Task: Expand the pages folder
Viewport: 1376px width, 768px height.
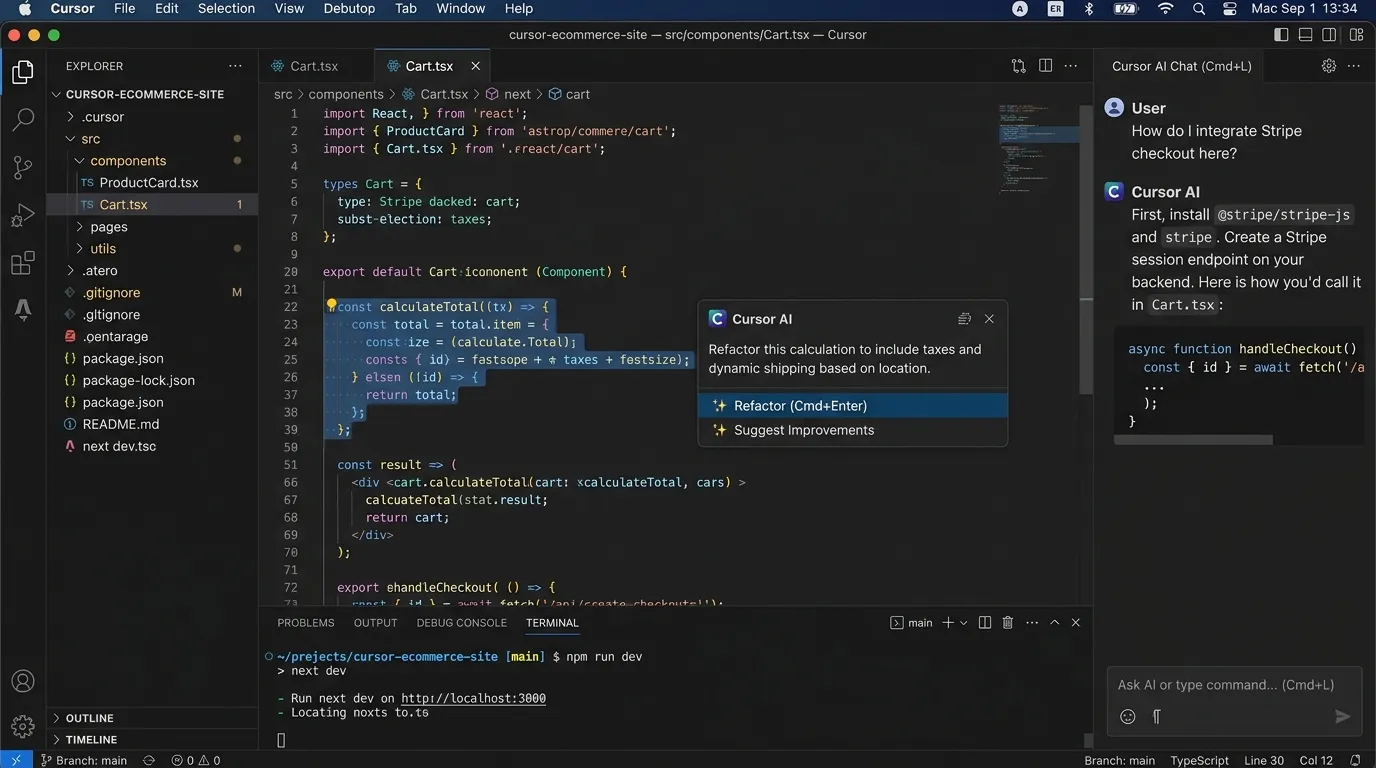Action: coord(80,226)
